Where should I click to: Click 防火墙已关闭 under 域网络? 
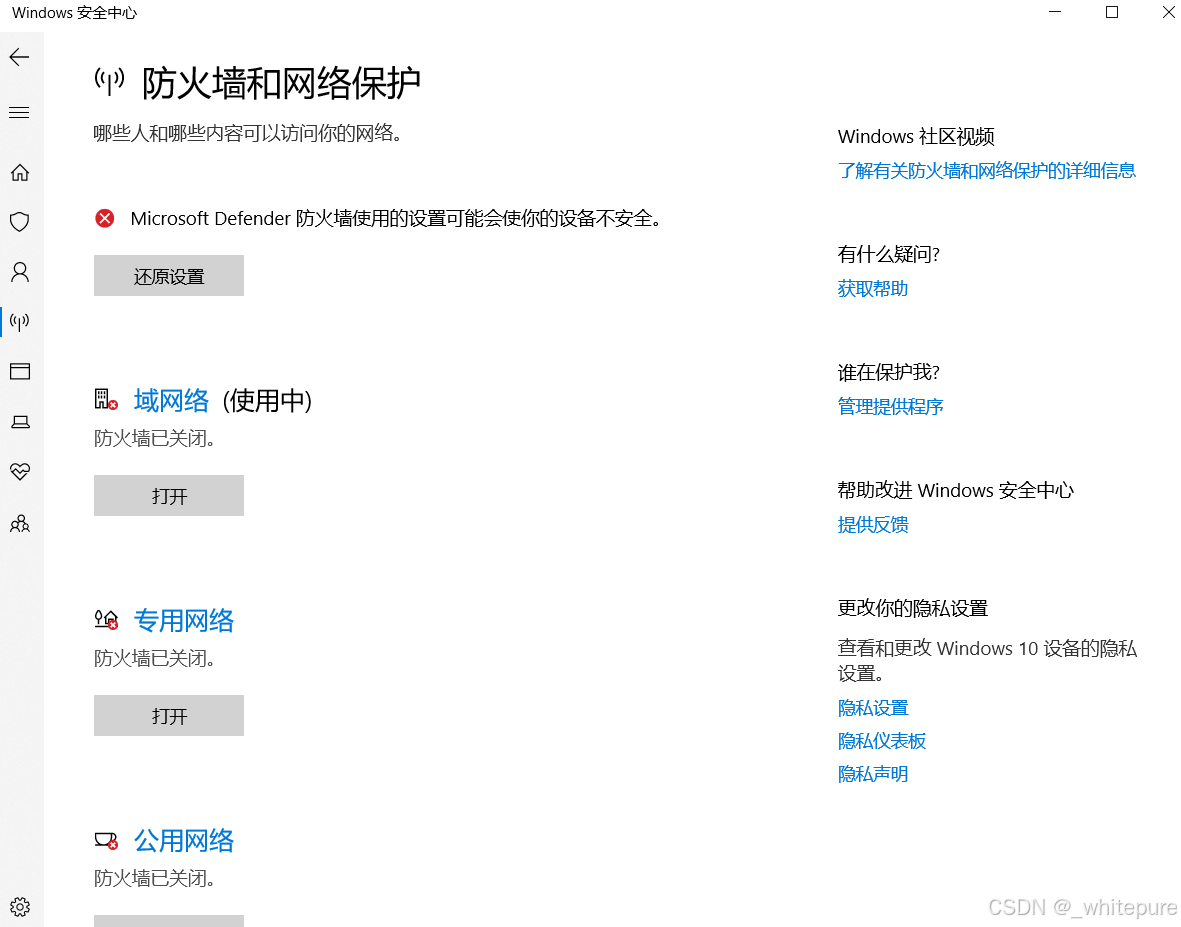[x=155, y=438]
